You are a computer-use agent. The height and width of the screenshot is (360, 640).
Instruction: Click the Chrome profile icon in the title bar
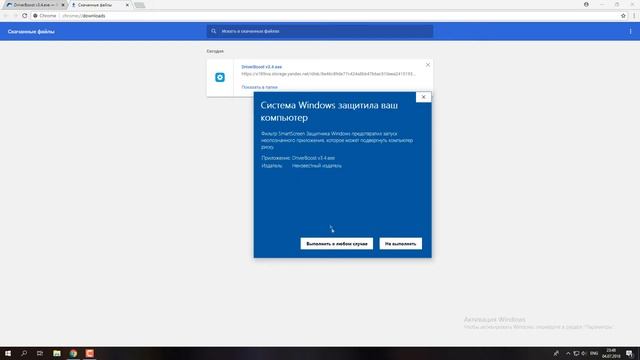[586, 4]
